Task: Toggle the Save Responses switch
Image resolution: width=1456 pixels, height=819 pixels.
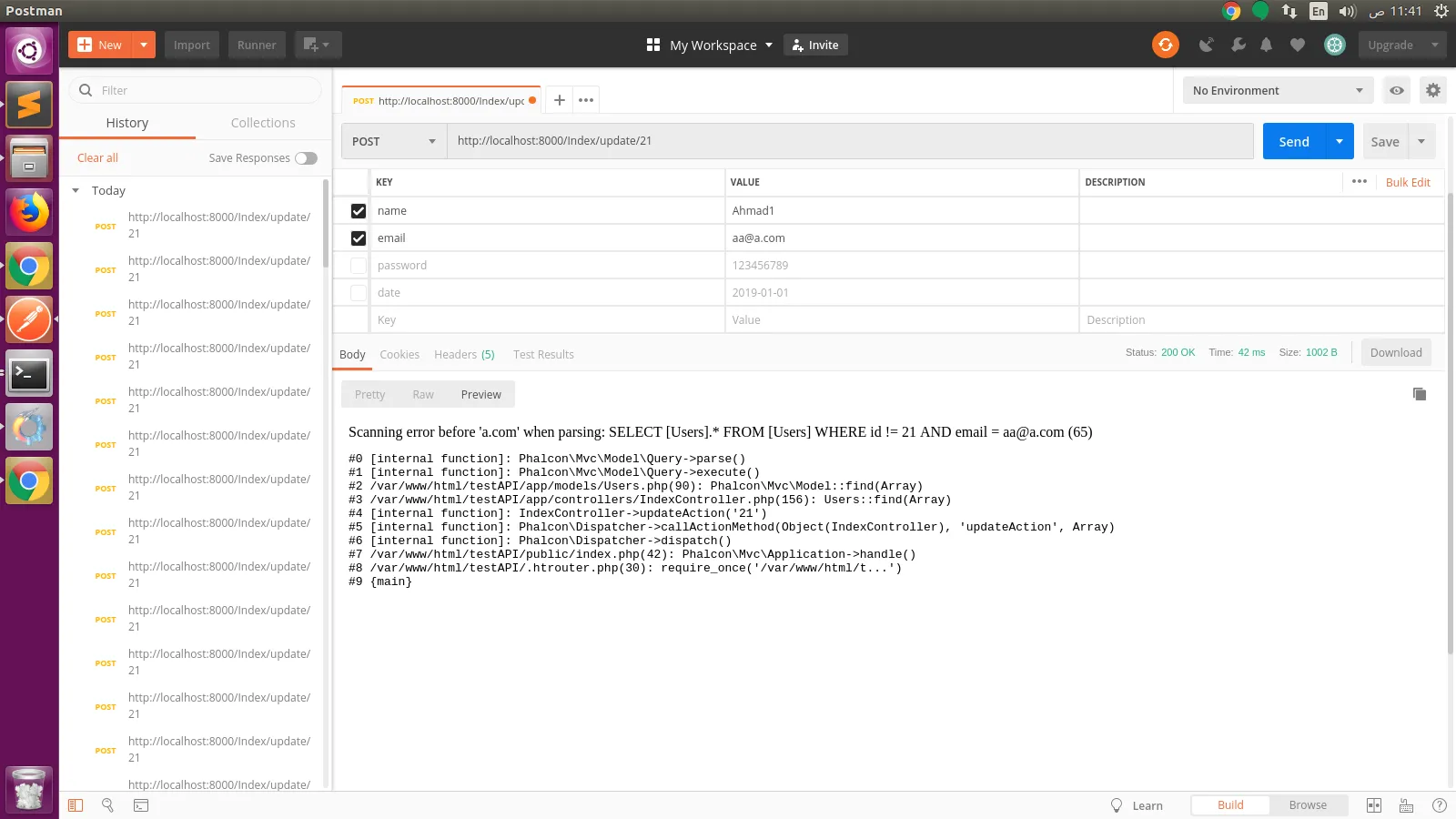Action: (x=307, y=157)
